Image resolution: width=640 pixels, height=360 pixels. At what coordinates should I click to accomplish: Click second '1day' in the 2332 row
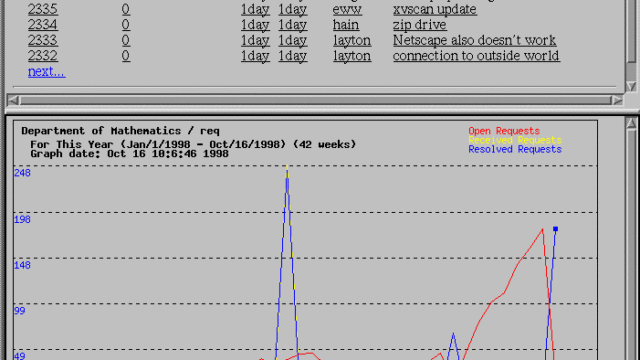pos(293,56)
